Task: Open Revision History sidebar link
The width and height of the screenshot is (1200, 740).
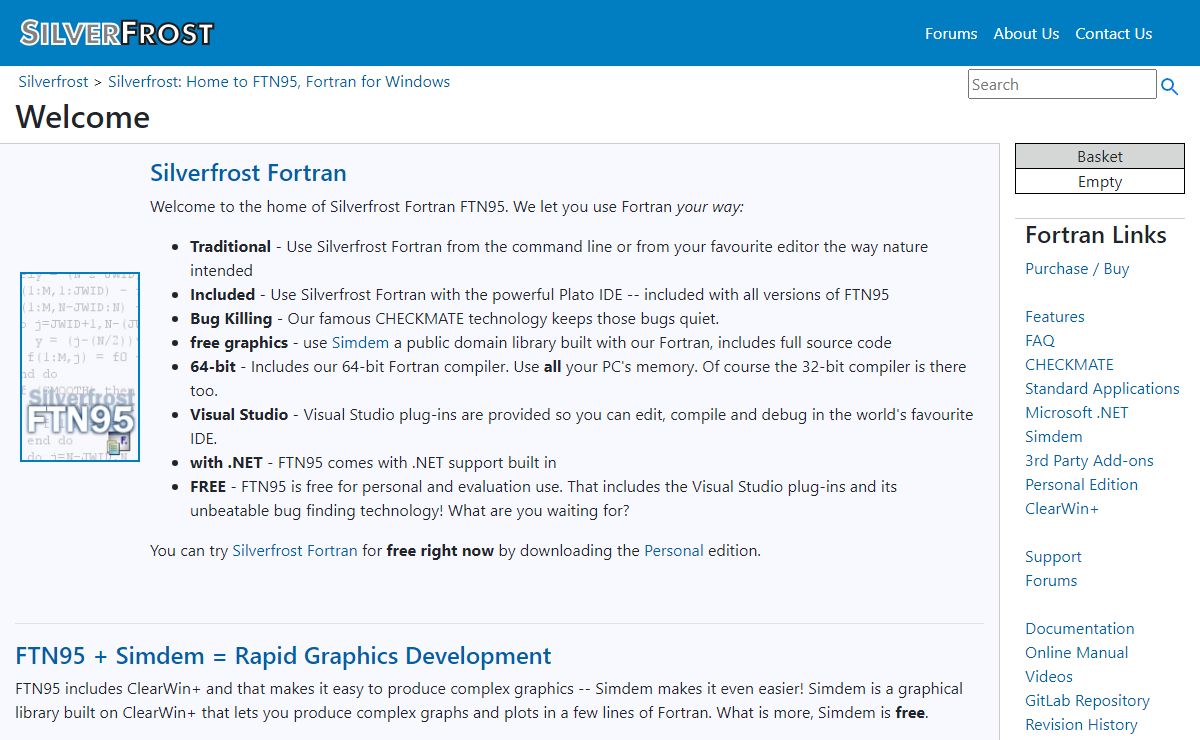Action: click(1081, 724)
